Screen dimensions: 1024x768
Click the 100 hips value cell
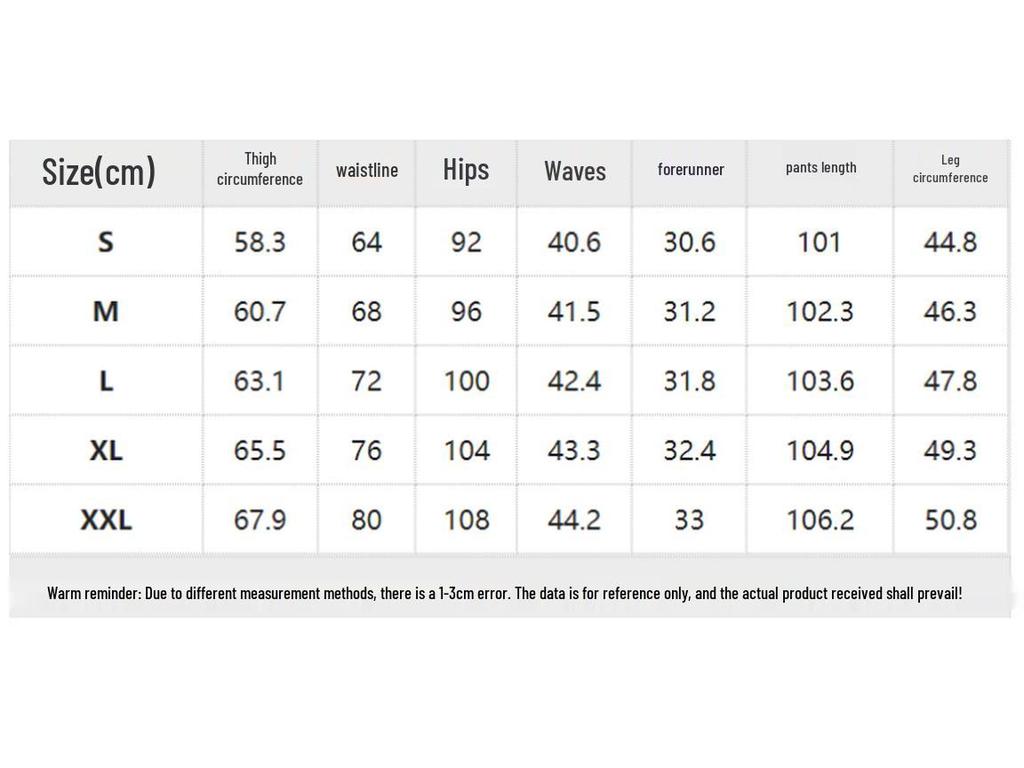tap(466, 381)
